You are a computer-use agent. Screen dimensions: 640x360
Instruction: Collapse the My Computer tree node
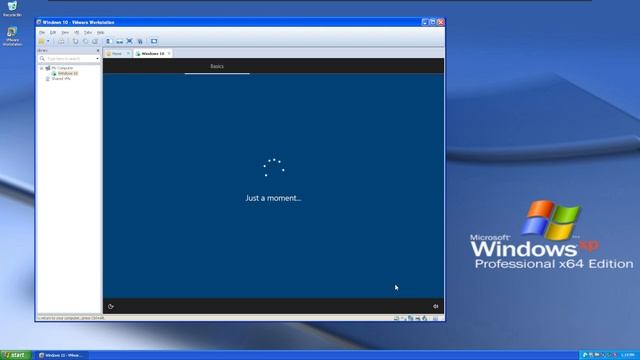pyautogui.click(x=42, y=68)
